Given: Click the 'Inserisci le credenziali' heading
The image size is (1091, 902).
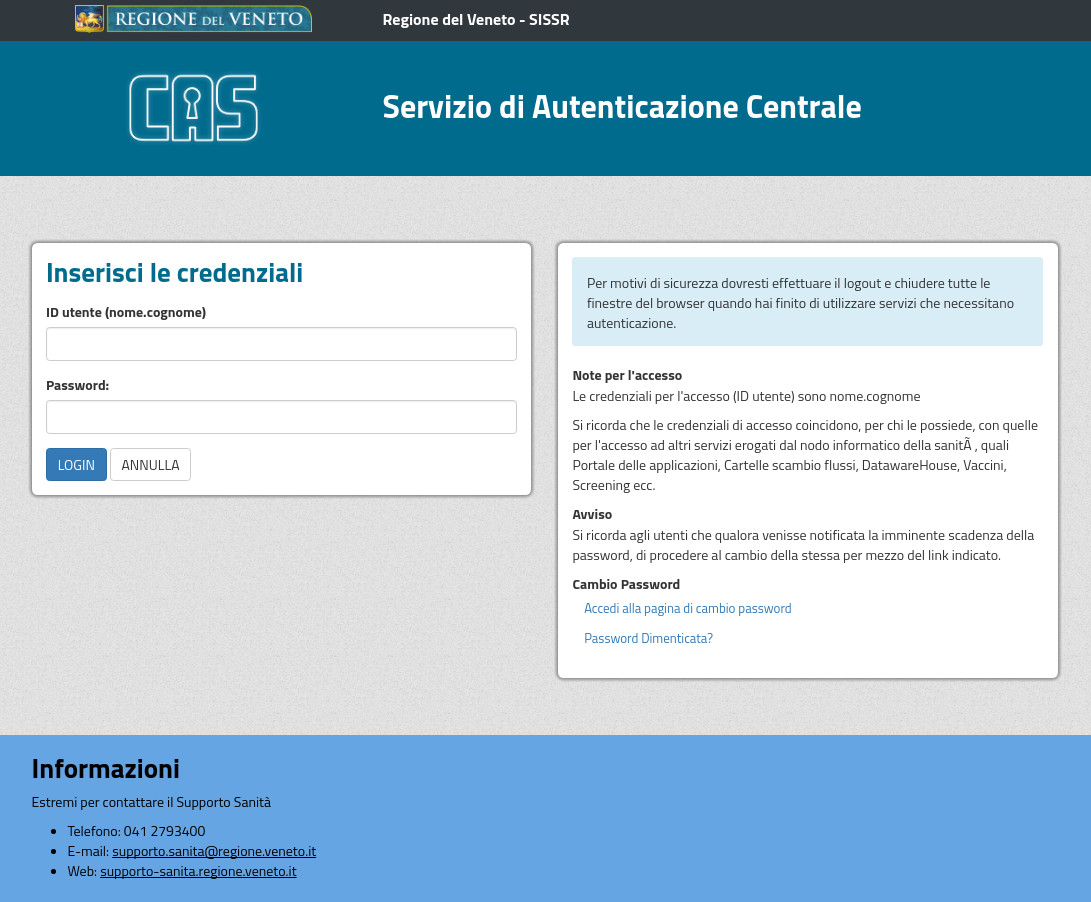Looking at the screenshot, I should click(174, 273).
